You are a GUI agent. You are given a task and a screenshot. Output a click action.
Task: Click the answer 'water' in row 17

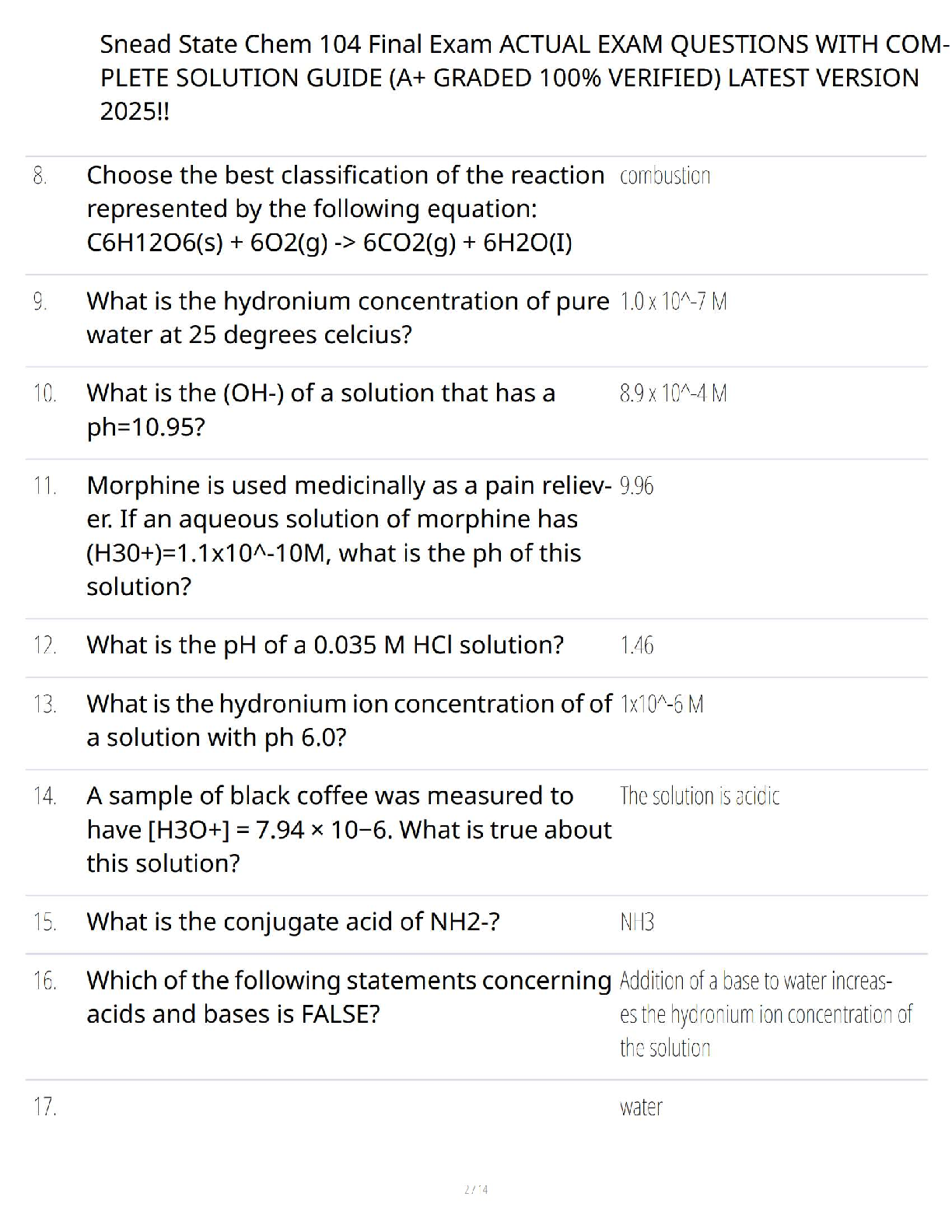click(641, 1107)
